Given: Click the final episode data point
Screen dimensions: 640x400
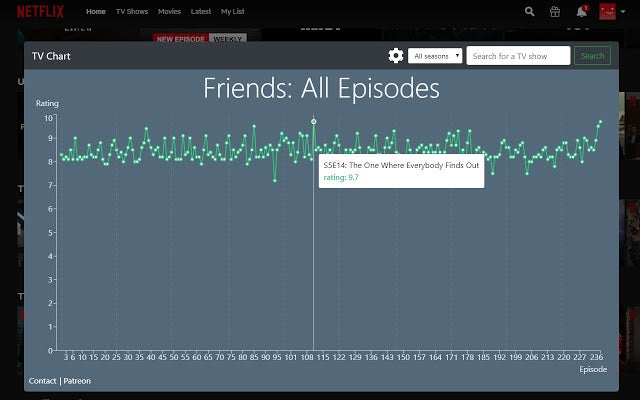Looking at the screenshot, I should [600, 122].
